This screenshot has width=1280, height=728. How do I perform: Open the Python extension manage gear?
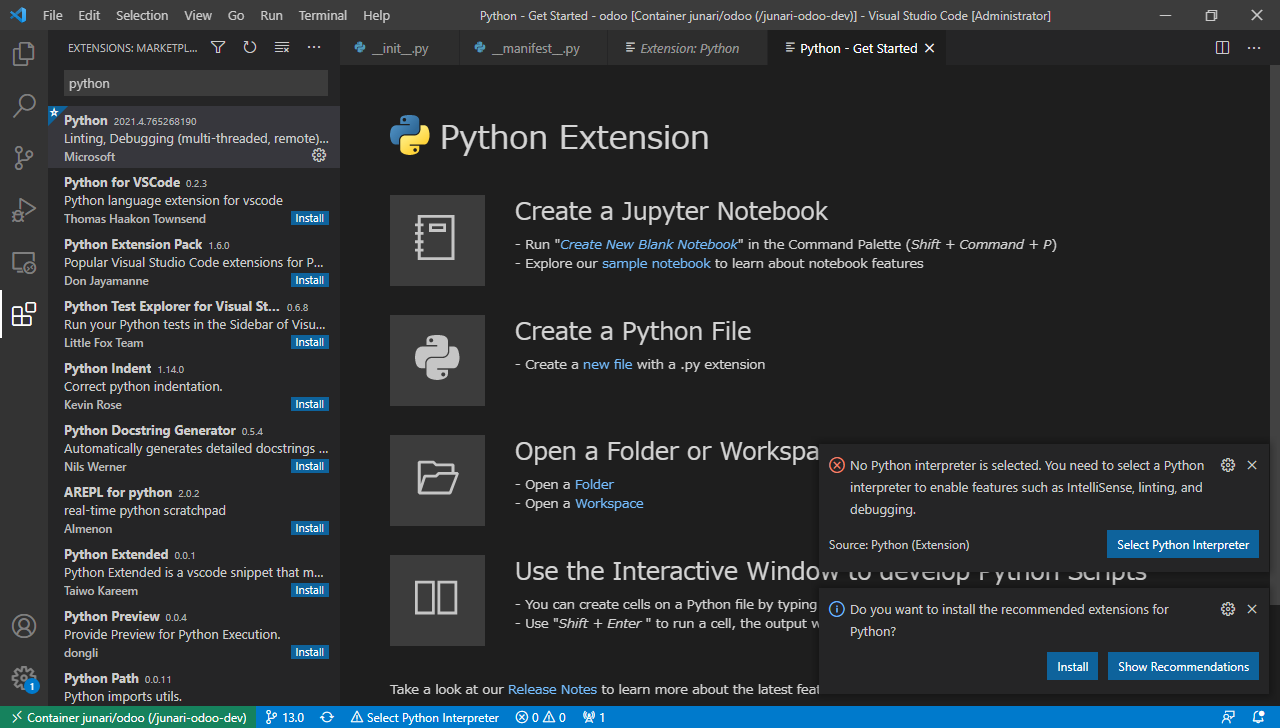point(319,155)
